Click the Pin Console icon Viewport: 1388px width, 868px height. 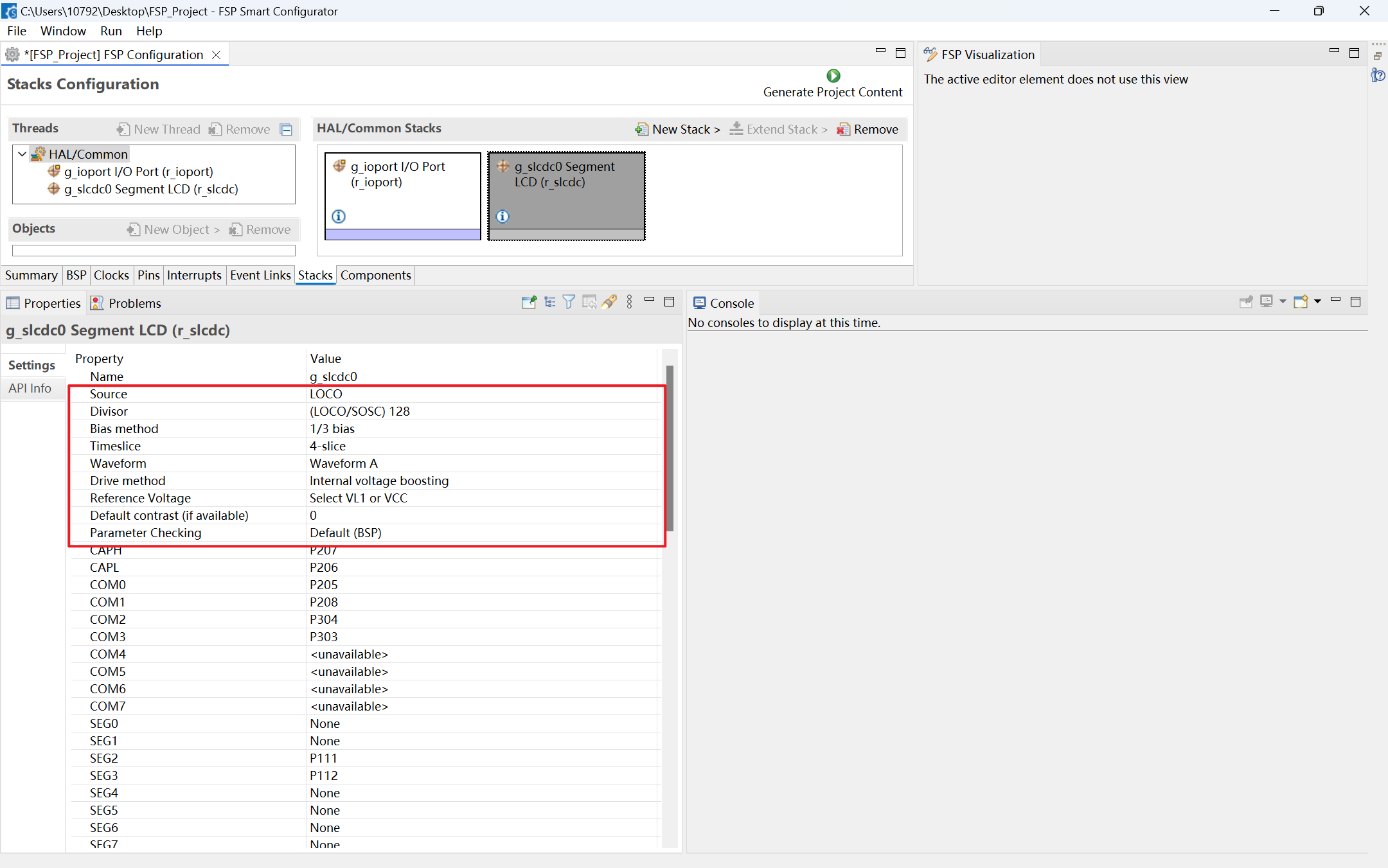click(x=1246, y=302)
